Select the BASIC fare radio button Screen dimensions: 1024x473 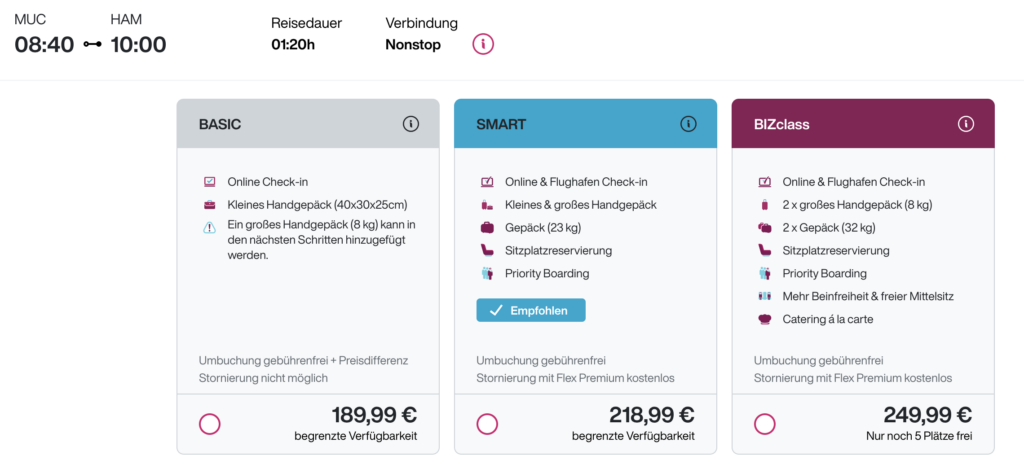coord(210,424)
